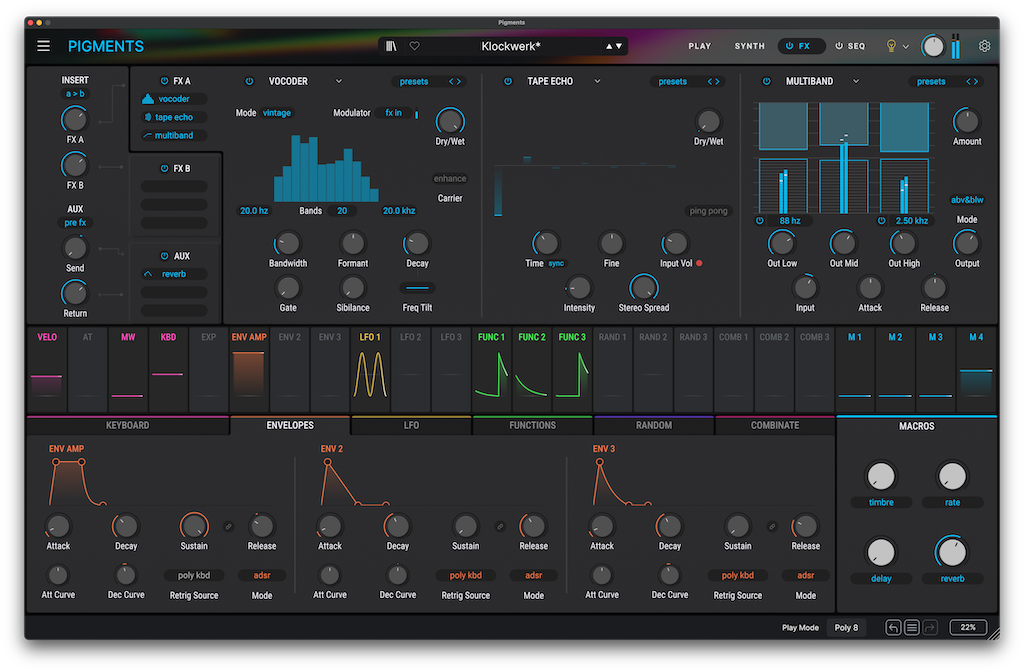Open Multiband presets menu
Viewport: 1024px width, 672px height.
coord(931,82)
